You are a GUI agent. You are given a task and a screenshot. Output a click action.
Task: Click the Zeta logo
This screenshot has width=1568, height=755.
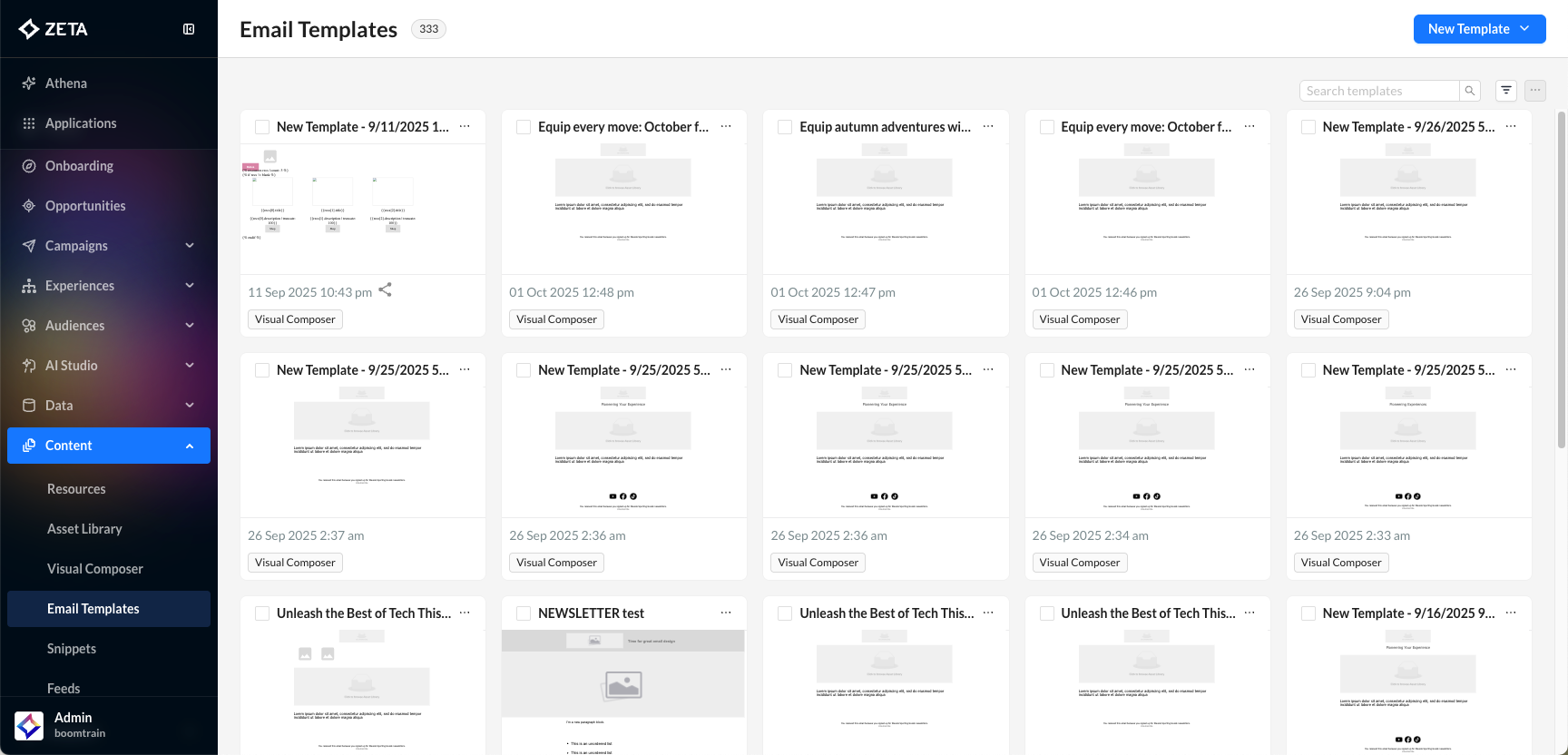54,29
